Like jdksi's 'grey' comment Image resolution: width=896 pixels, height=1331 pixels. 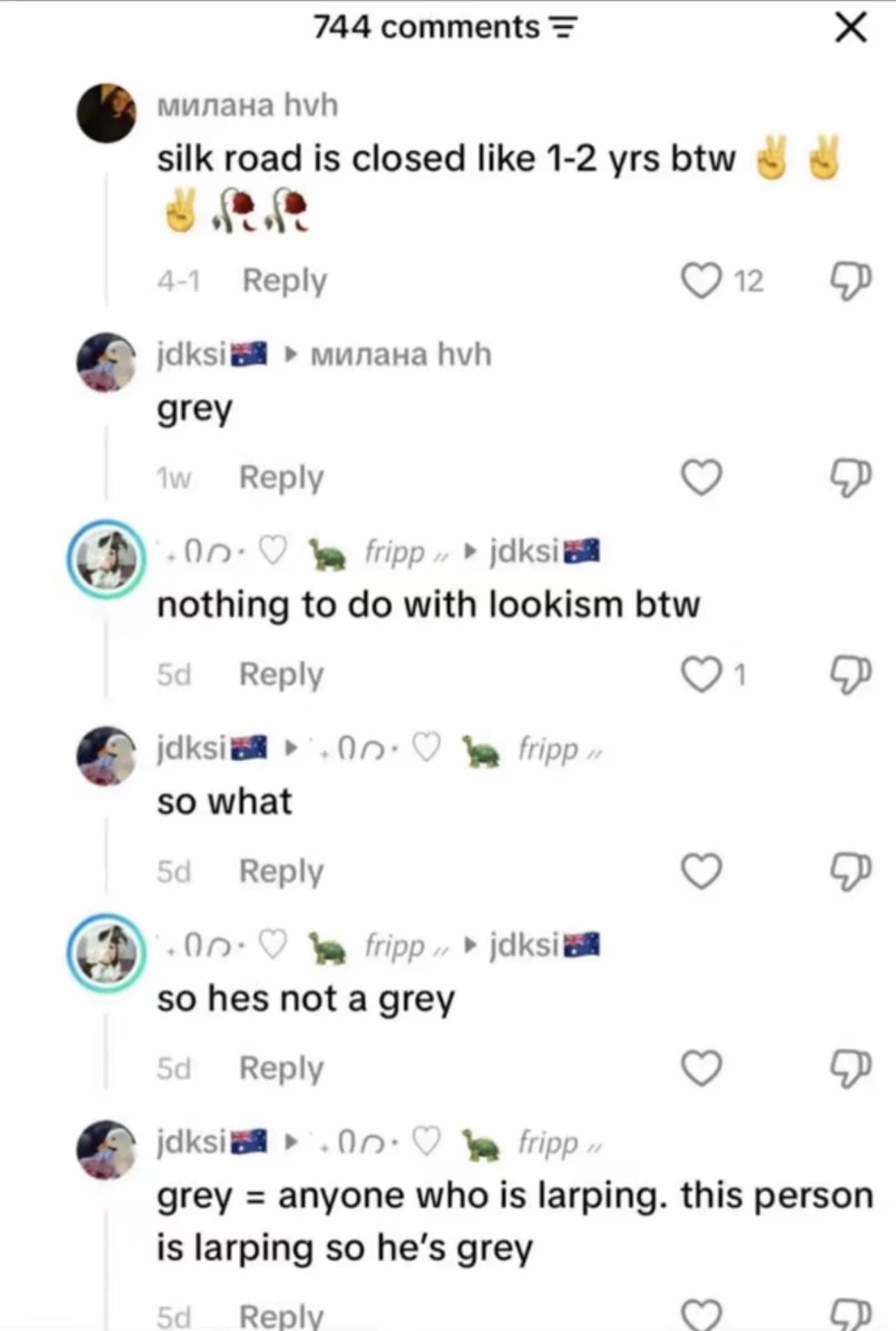pyautogui.click(x=701, y=477)
